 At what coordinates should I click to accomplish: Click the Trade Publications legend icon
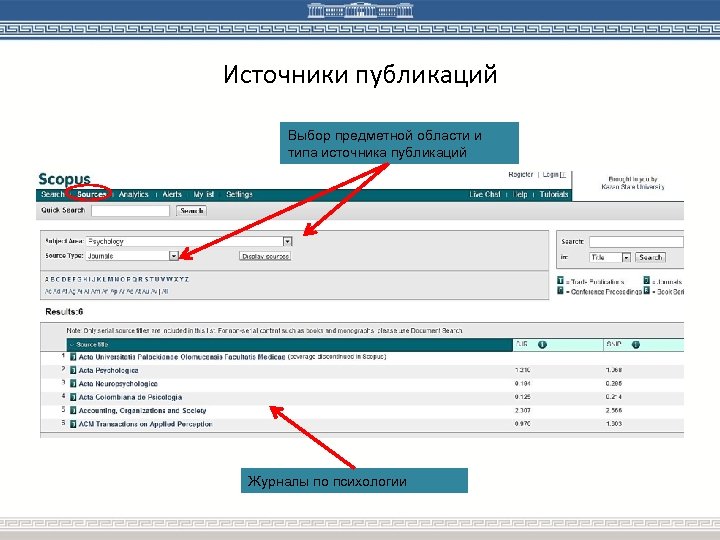click(x=560, y=281)
